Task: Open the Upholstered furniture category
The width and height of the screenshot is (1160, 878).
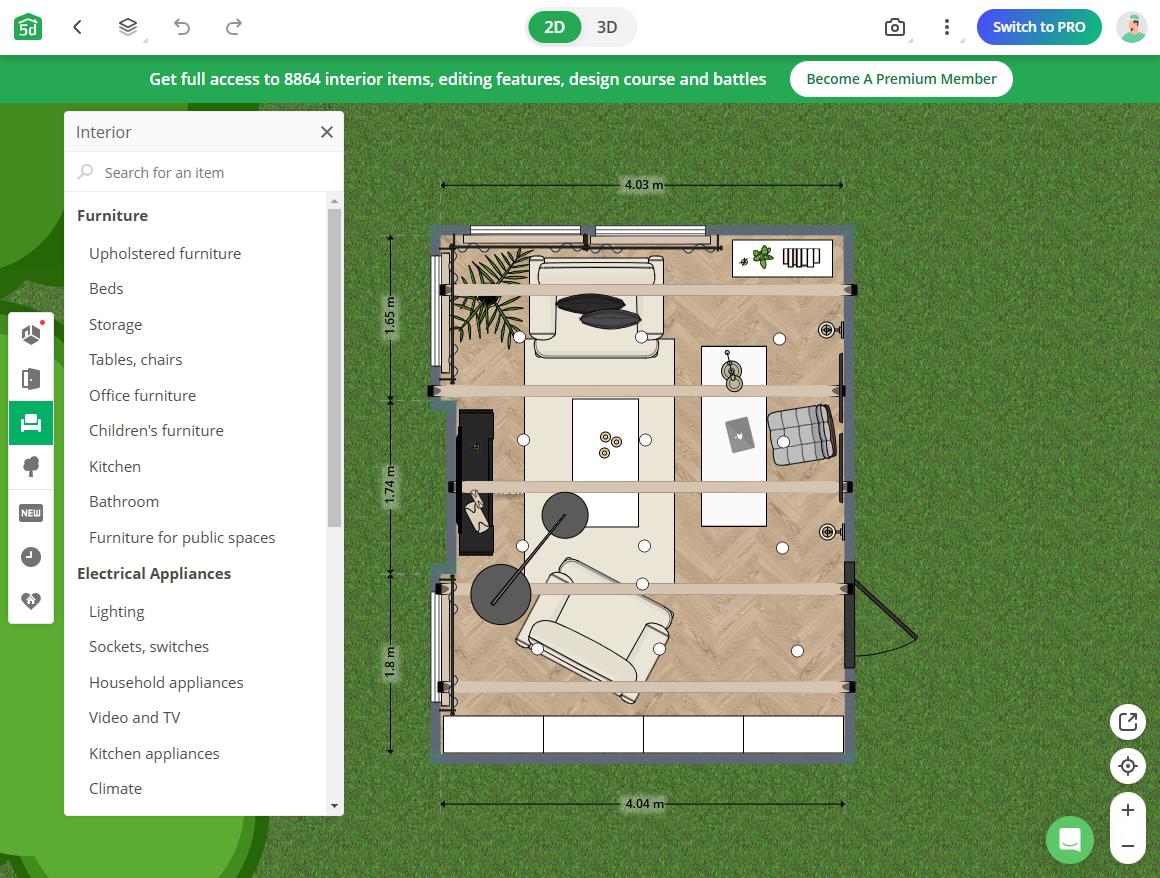Action: [x=165, y=254]
